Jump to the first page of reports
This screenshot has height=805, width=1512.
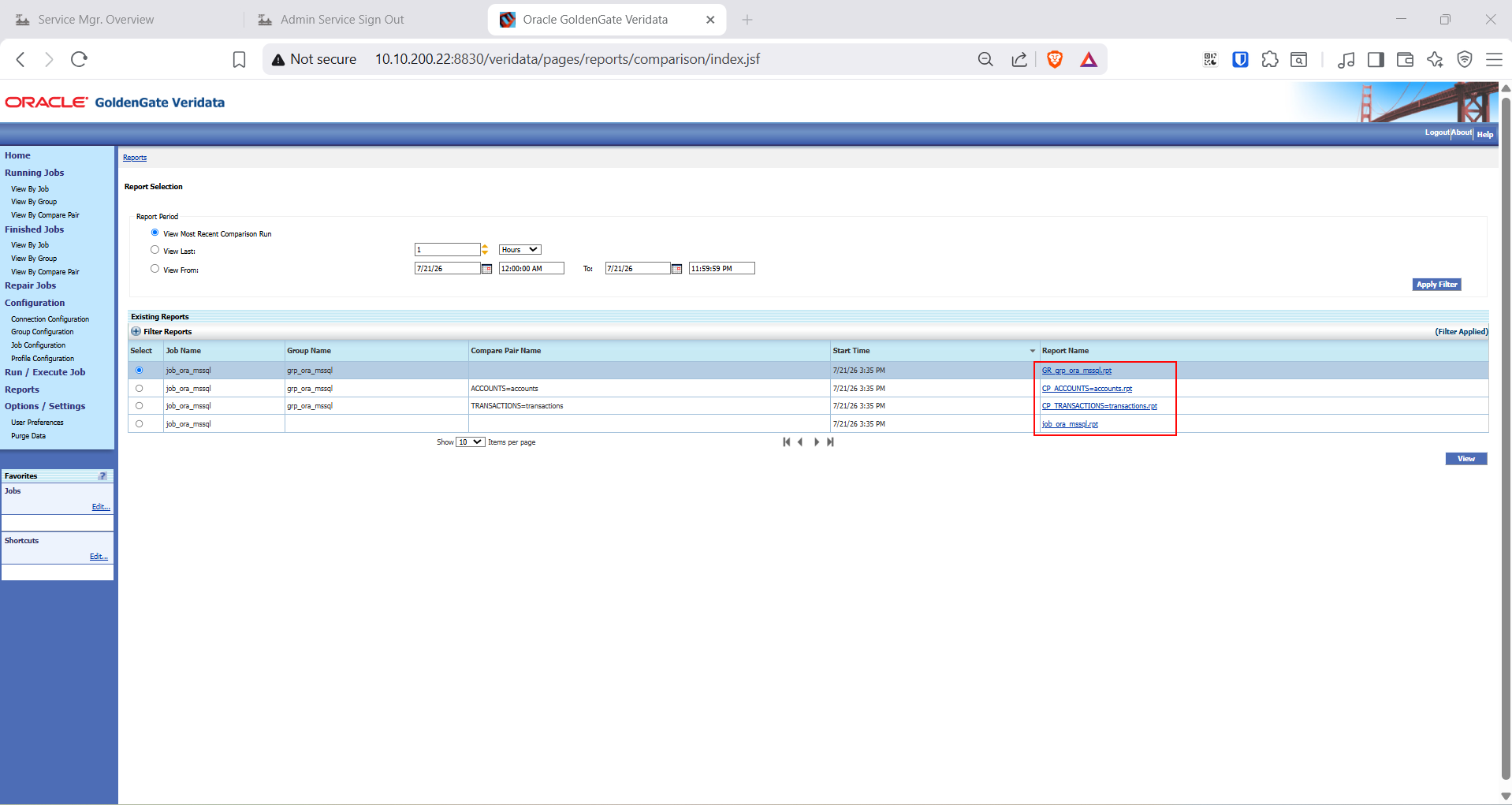[786, 442]
